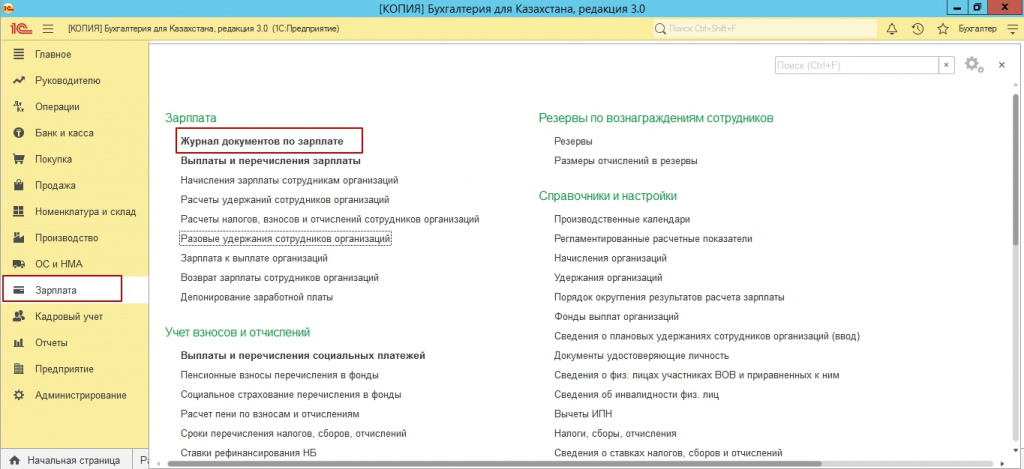Viewport: 1024px width, 469px height.
Task: Click the Отчеты bar chart icon
Action: 19,342
